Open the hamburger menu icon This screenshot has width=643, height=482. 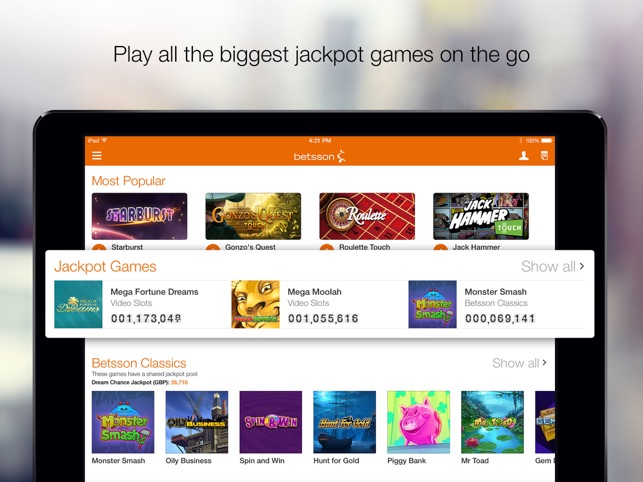click(x=97, y=156)
